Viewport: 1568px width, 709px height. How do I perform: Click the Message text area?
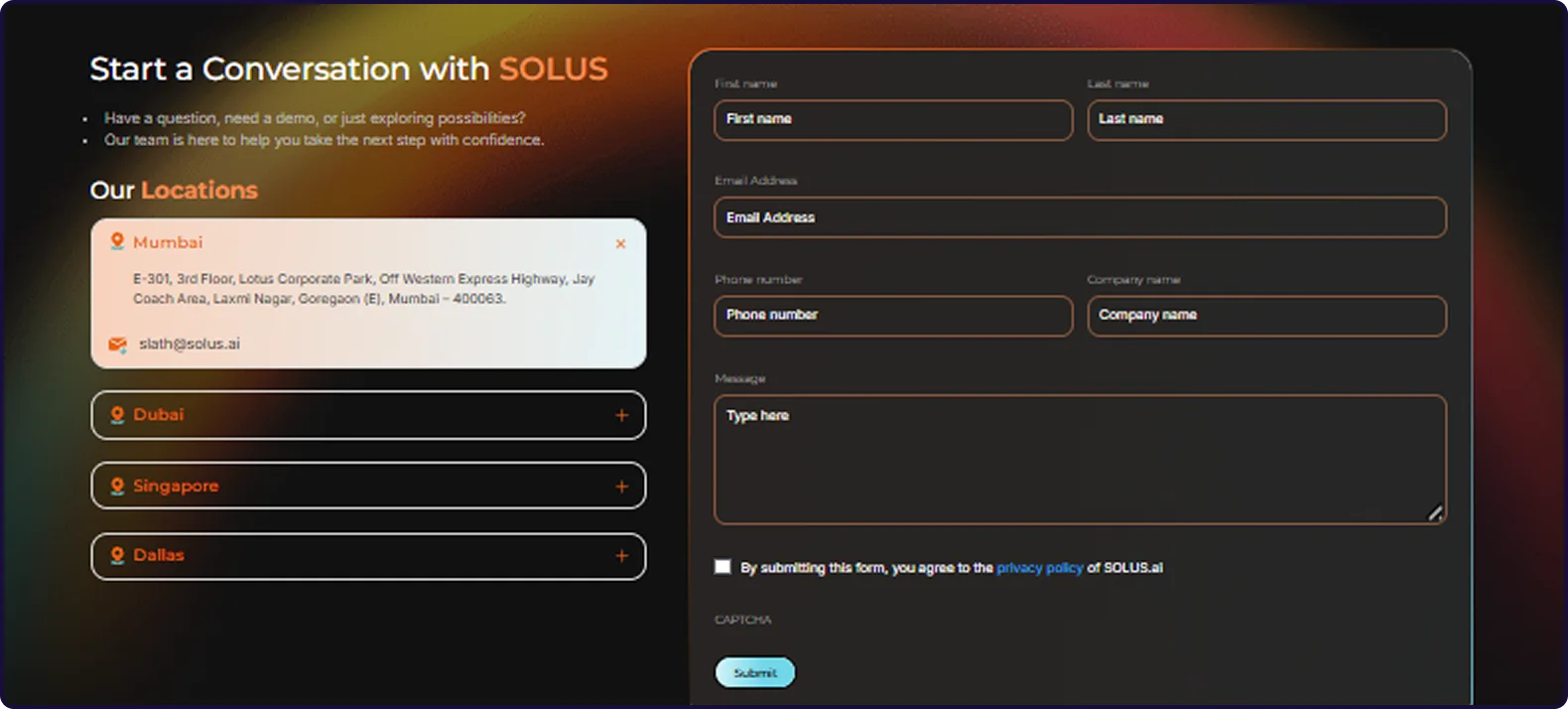click(x=1080, y=460)
